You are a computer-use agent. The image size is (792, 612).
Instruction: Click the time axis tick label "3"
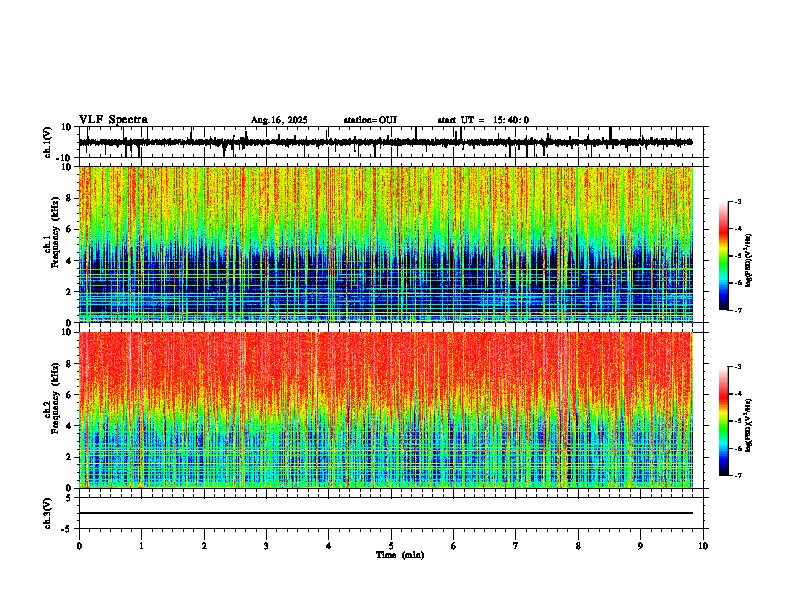[x=266, y=546]
